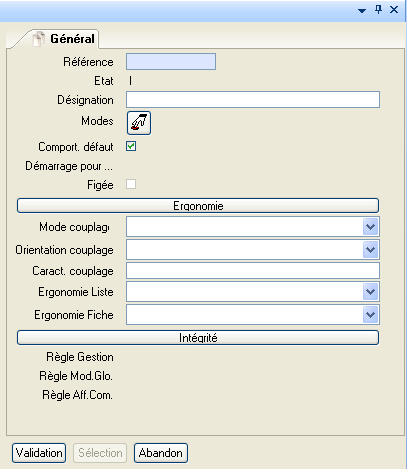
Task: Click the pin icon in the title bar
Action: tap(378, 9)
